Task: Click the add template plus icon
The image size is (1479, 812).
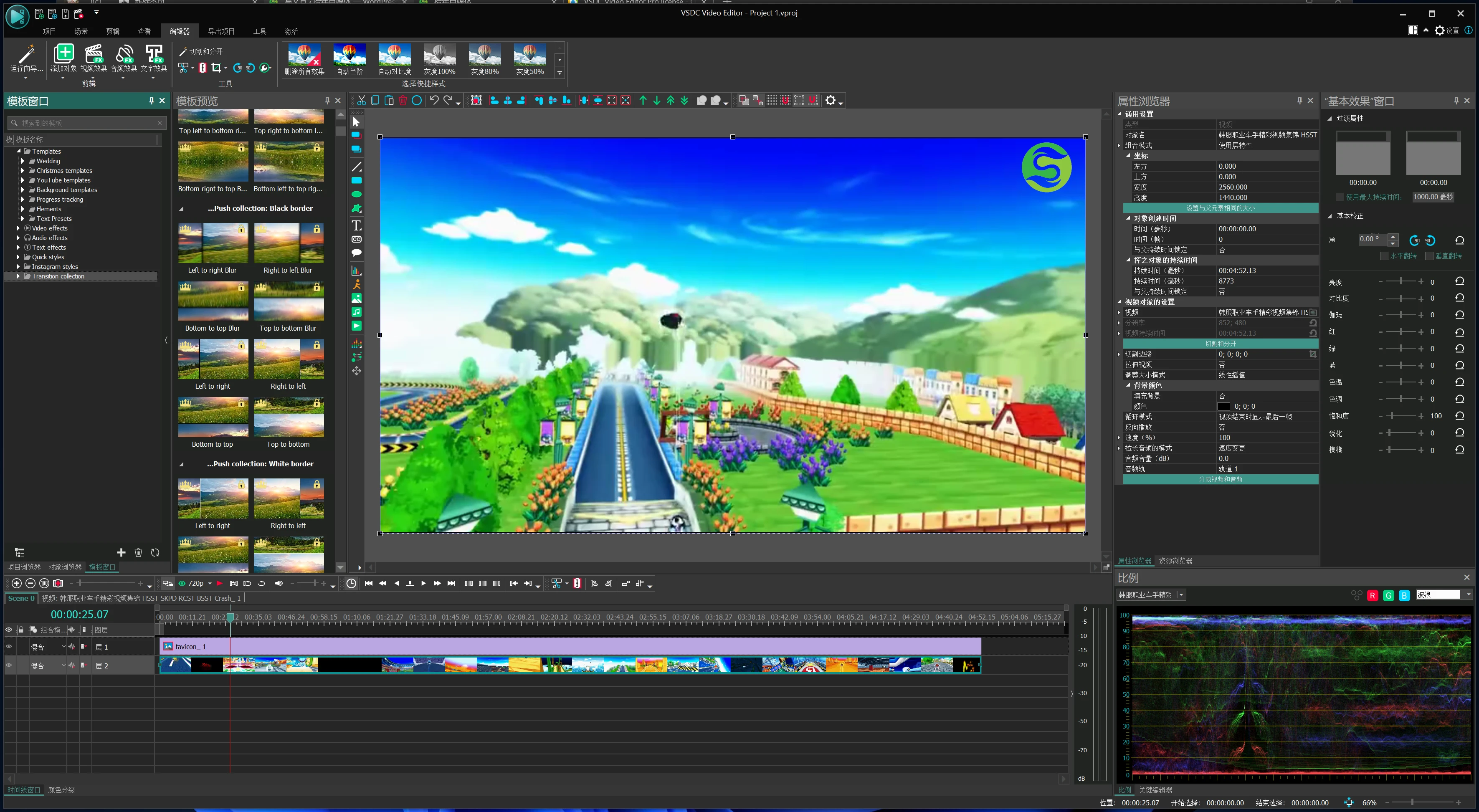Action: tap(121, 553)
